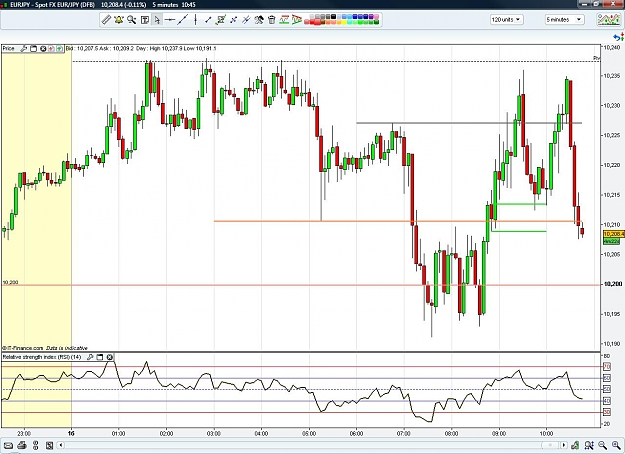Click the save chart icon at bottom left
The height and width of the screenshot is (454, 625).
[49, 445]
